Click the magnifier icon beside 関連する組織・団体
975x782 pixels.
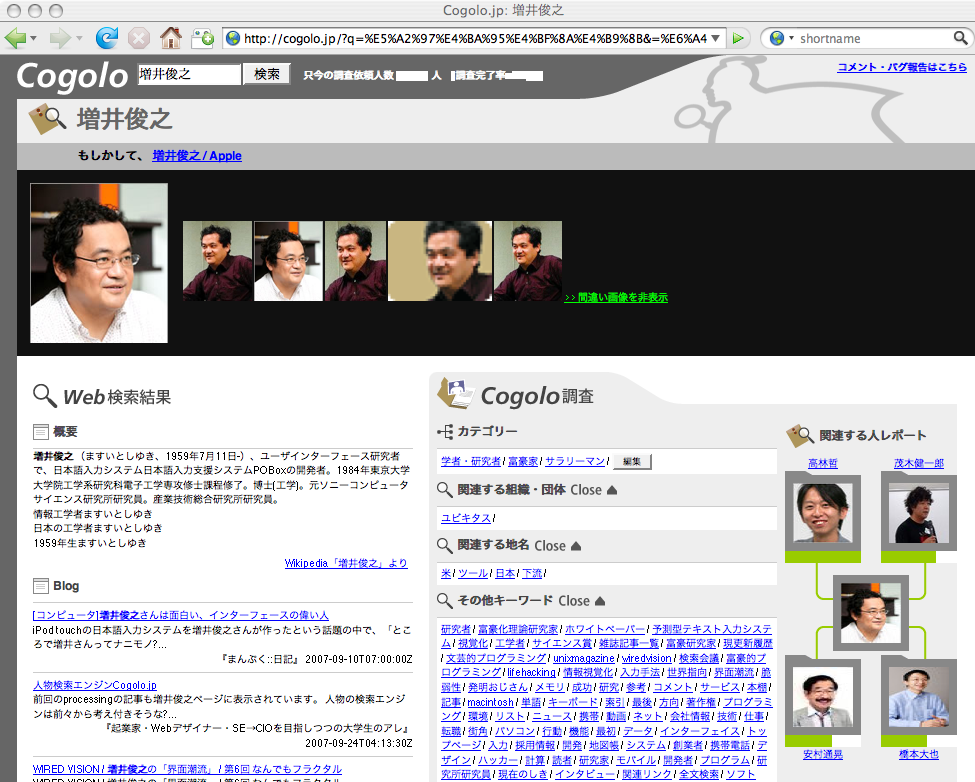click(445, 490)
